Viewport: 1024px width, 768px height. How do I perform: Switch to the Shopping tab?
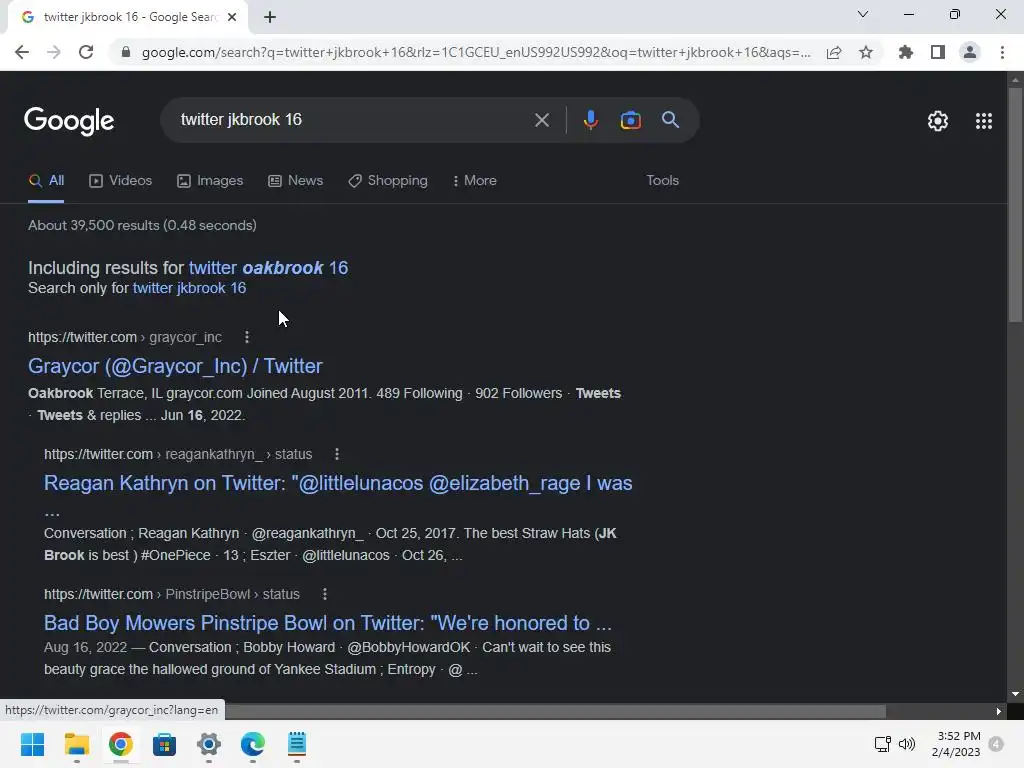click(388, 181)
